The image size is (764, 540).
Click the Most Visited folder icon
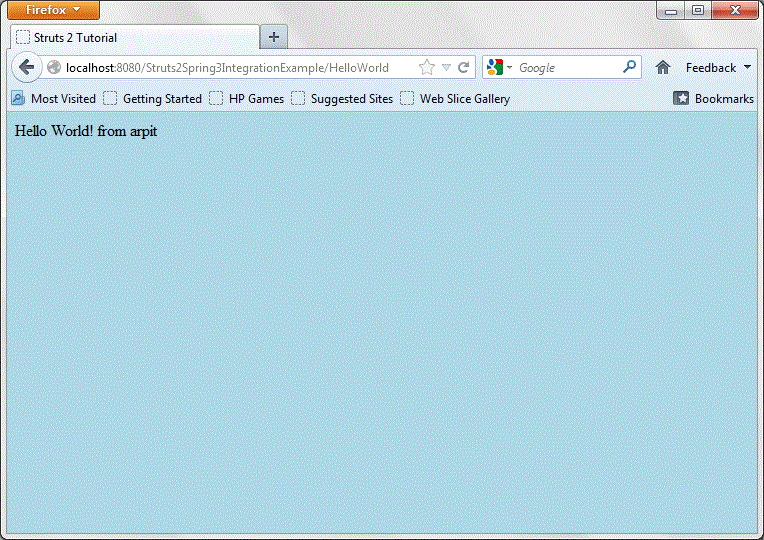18,98
